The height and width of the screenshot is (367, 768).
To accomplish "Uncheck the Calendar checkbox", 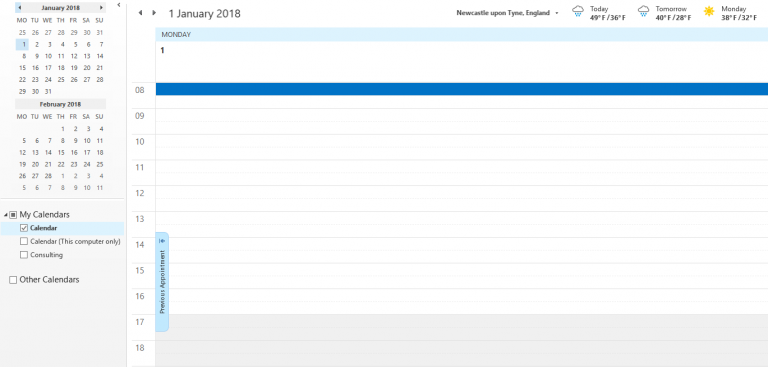I will [x=24, y=228].
